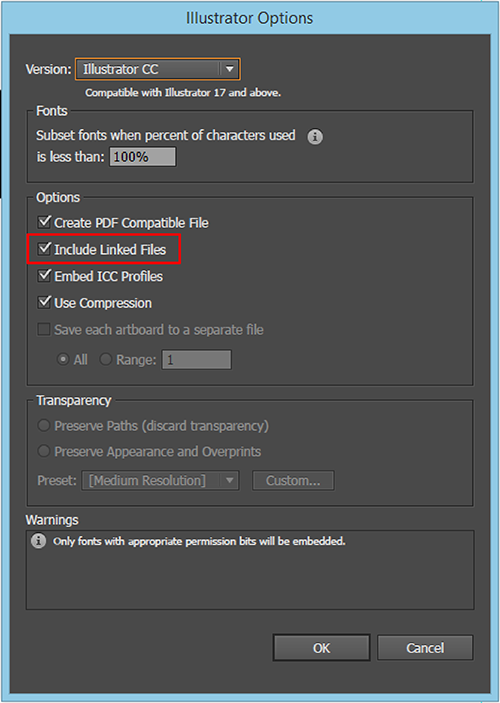Select the Illustrator CC version combo box
Screen dimensions: 500x703
coord(157,69)
